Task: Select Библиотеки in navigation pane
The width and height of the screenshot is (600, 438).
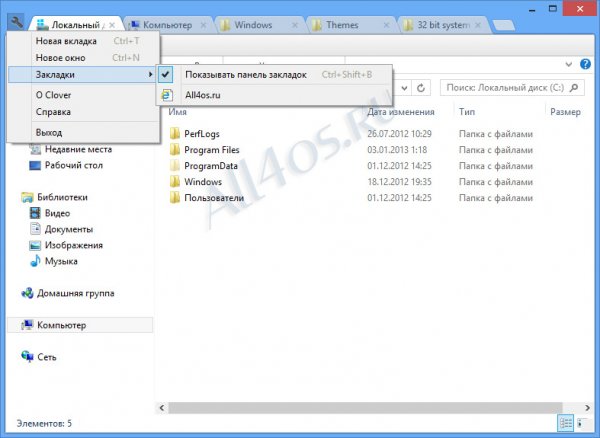Action: tap(62, 197)
